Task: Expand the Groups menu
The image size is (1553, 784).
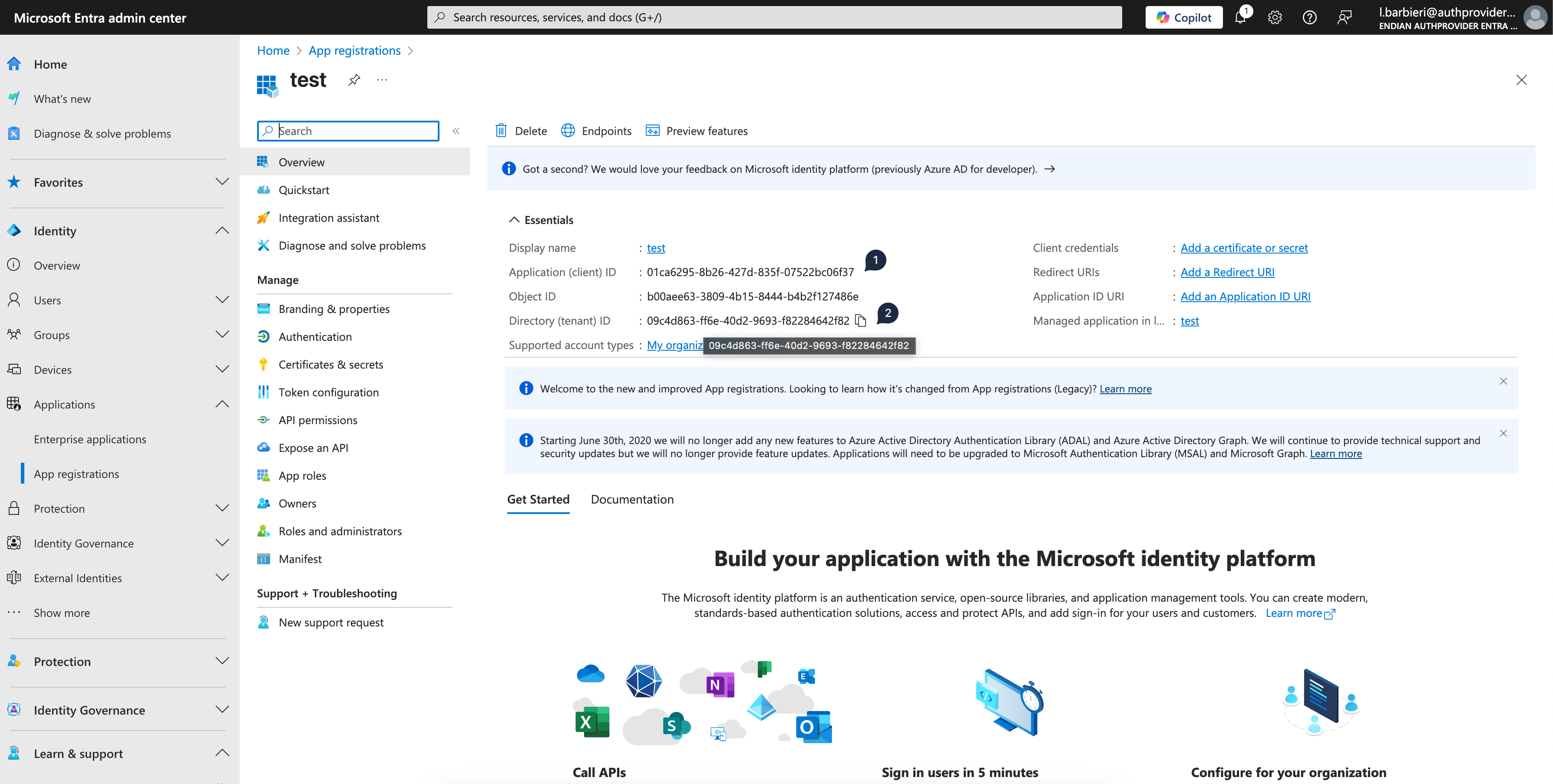Action: tap(222, 335)
